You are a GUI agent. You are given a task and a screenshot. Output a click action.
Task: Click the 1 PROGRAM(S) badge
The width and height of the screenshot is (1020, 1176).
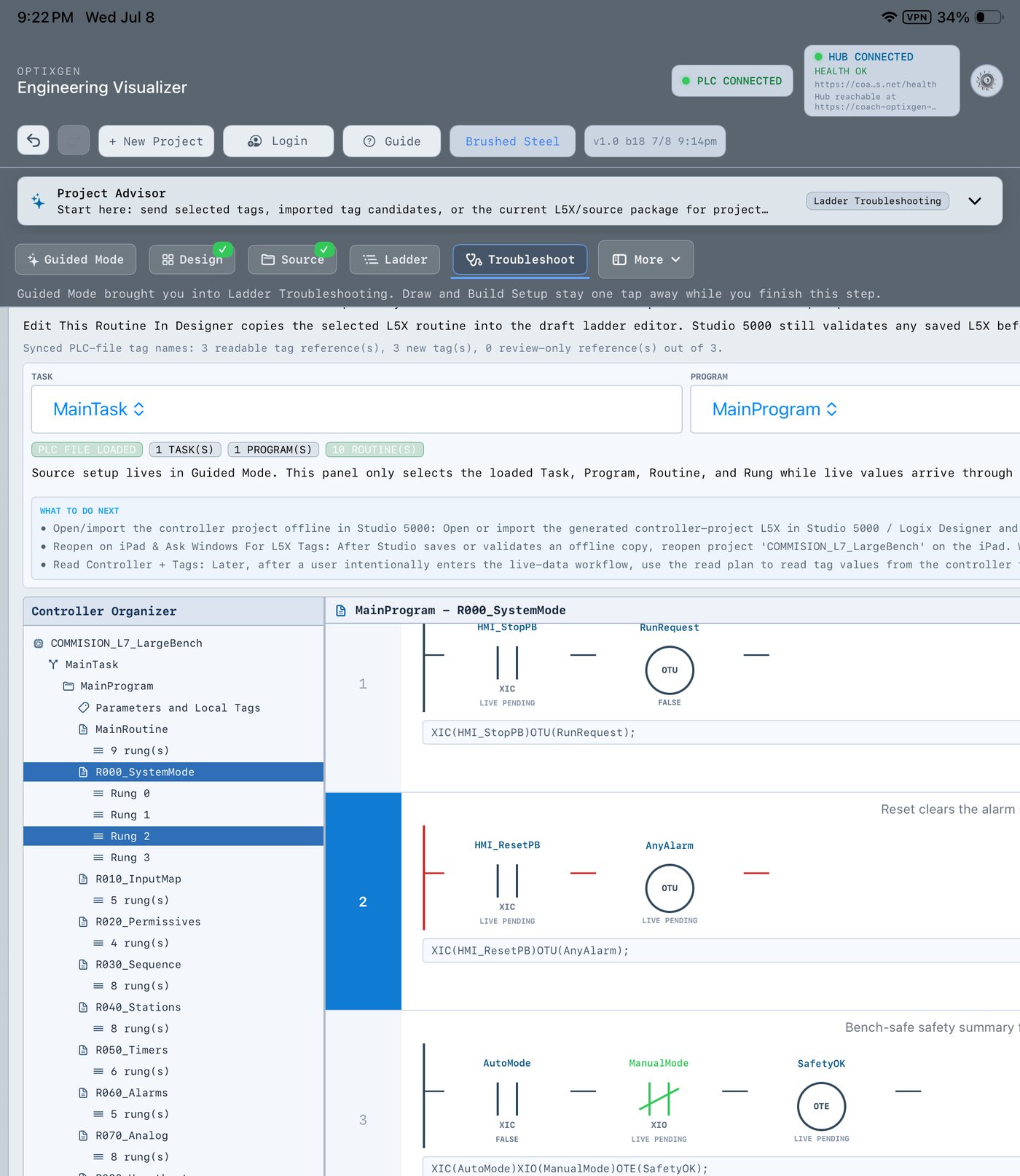coord(273,450)
